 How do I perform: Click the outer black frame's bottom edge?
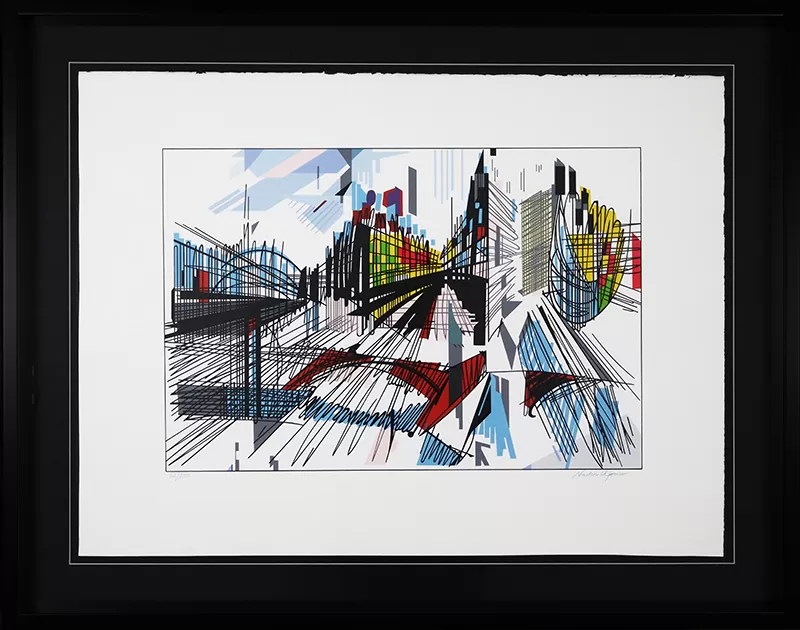(400, 619)
